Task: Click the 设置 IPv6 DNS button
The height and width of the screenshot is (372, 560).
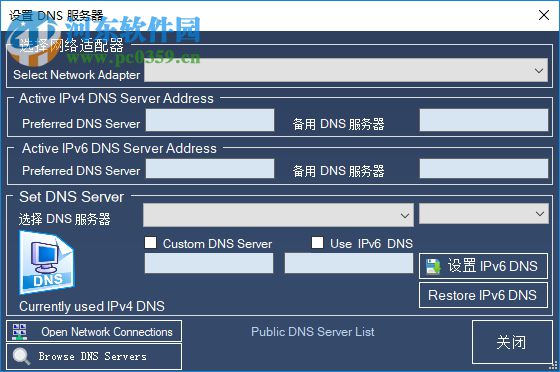Action: click(x=483, y=266)
